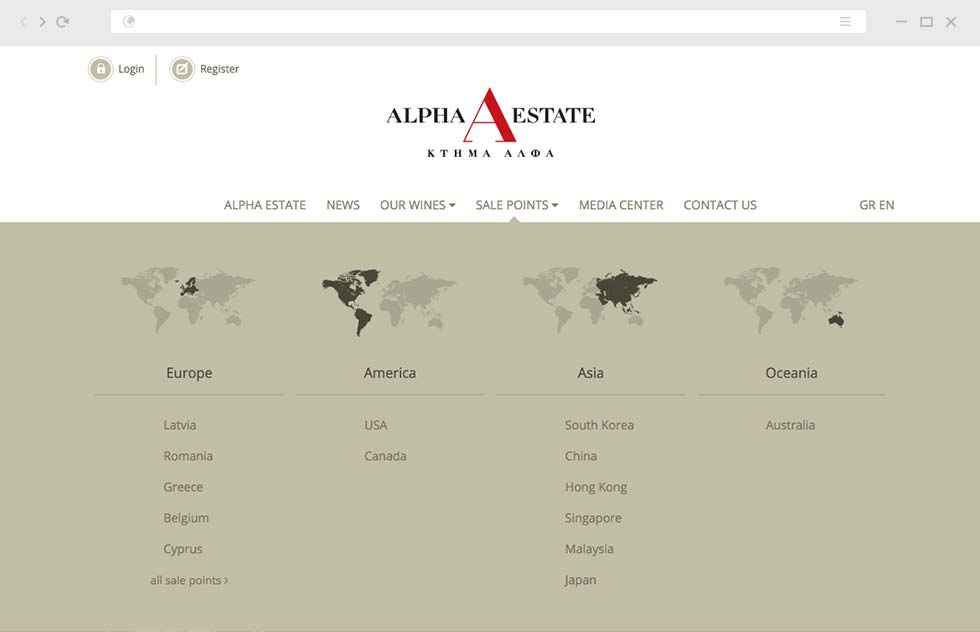Select Singapore sale points
980x632 pixels.
(593, 518)
